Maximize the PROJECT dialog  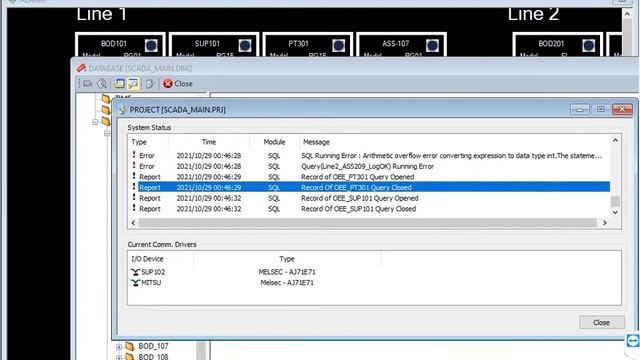tap(601, 109)
